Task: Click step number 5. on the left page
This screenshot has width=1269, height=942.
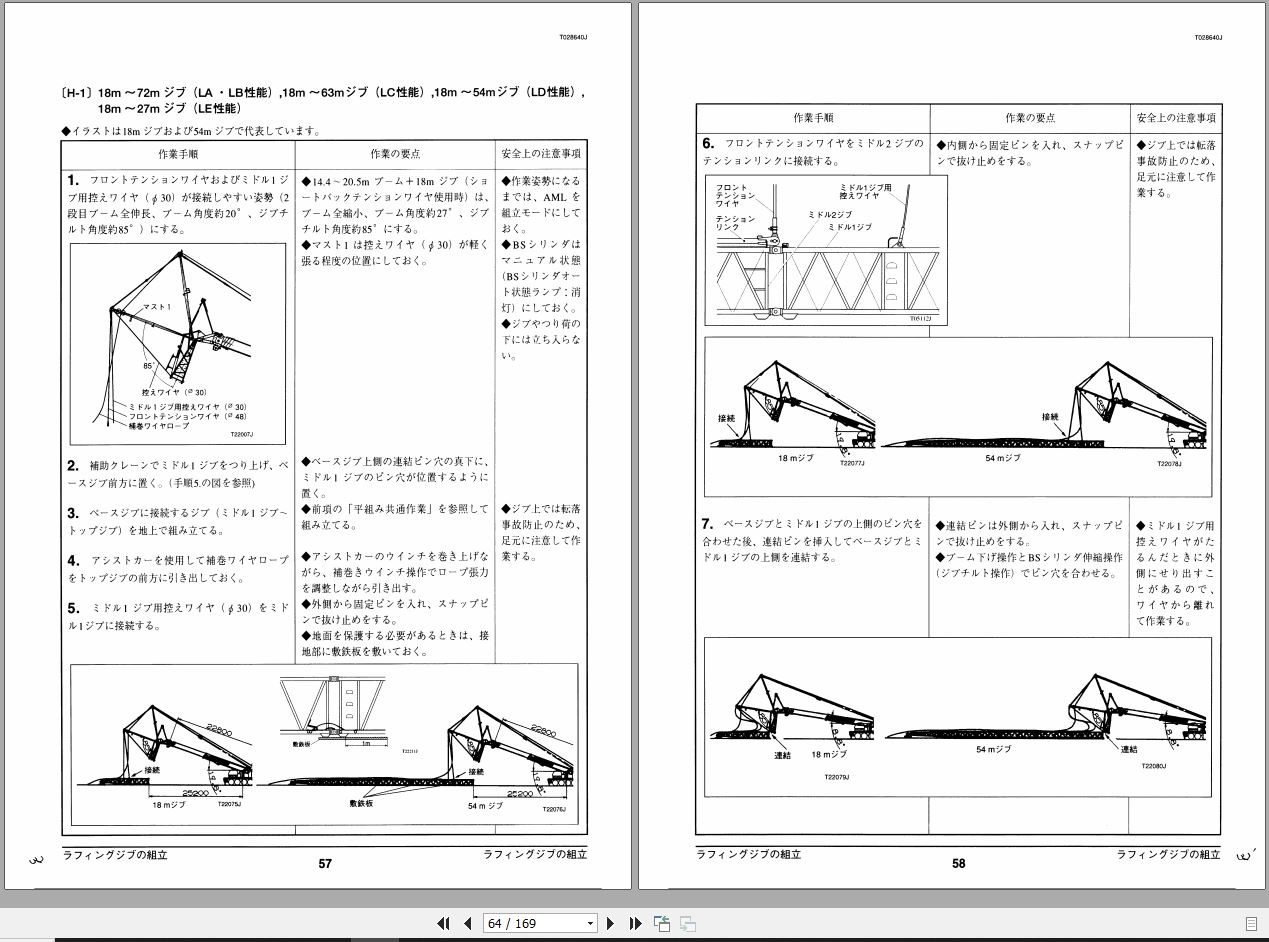Action: pyautogui.click(x=73, y=608)
